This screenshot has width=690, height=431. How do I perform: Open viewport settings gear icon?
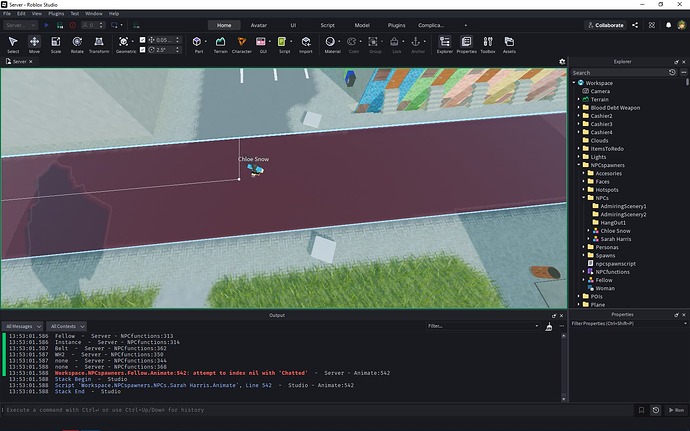(562, 62)
